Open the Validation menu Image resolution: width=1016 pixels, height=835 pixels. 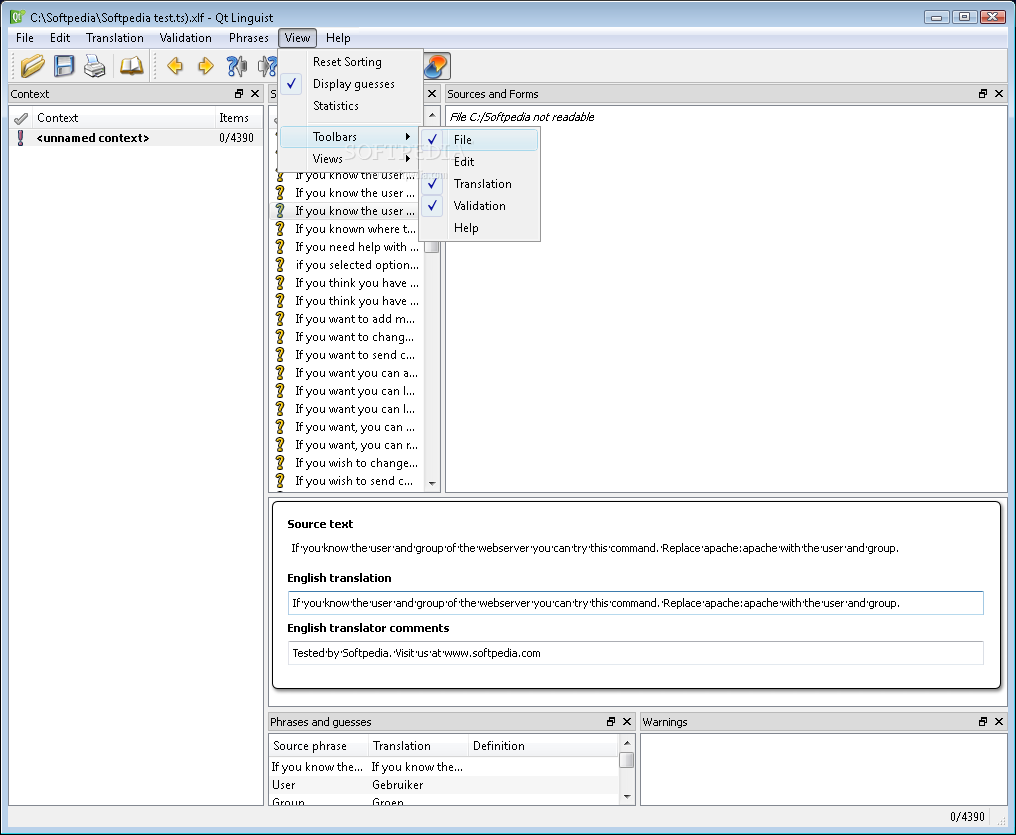(x=185, y=38)
